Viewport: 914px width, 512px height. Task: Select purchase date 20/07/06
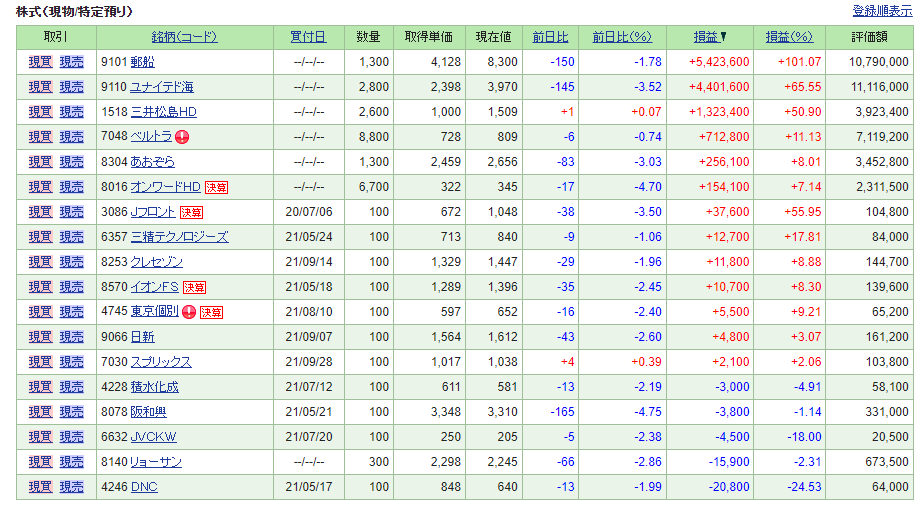tap(309, 212)
